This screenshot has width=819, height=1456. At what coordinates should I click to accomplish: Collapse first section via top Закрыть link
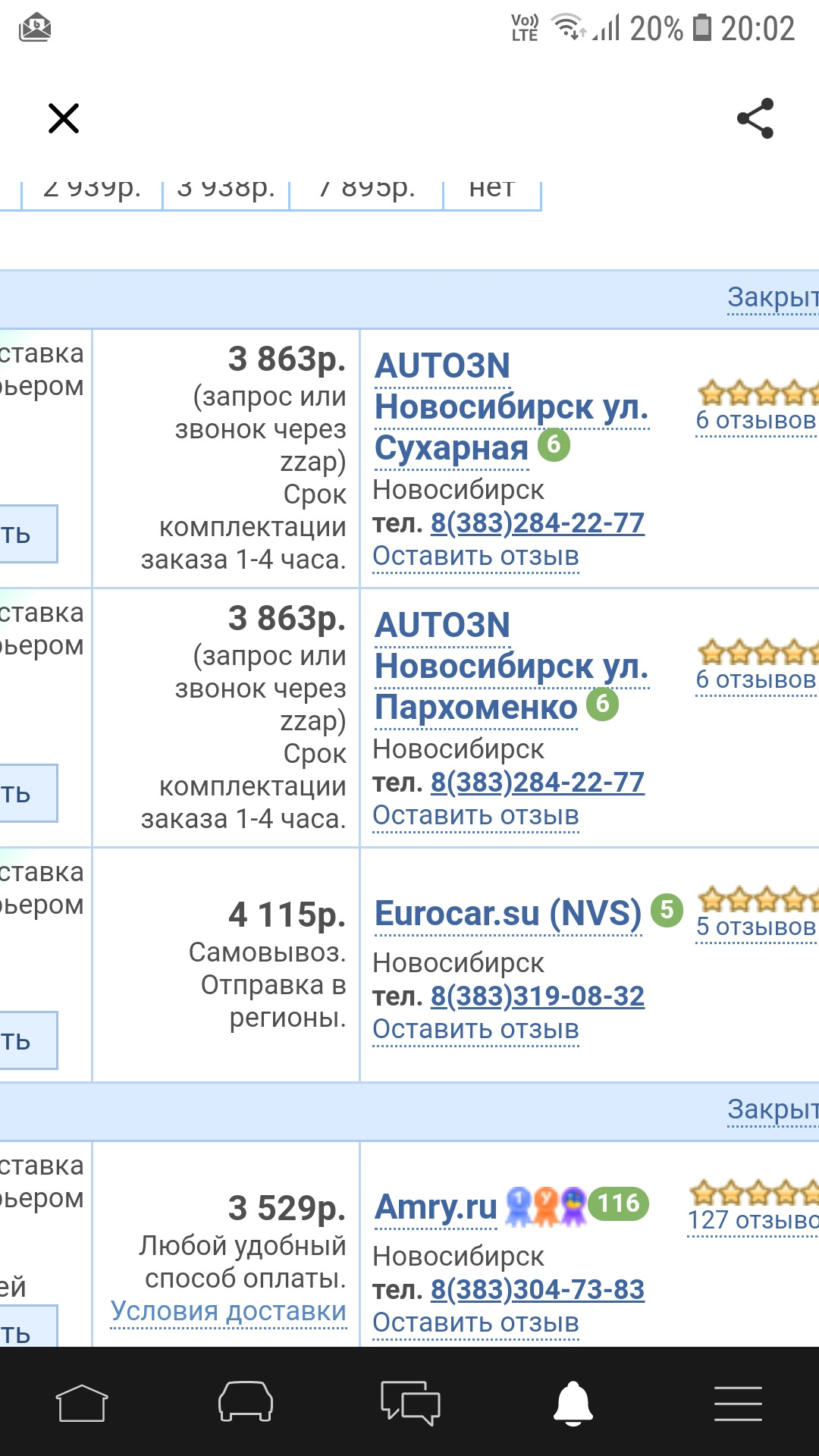pyautogui.click(x=773, y=297)
